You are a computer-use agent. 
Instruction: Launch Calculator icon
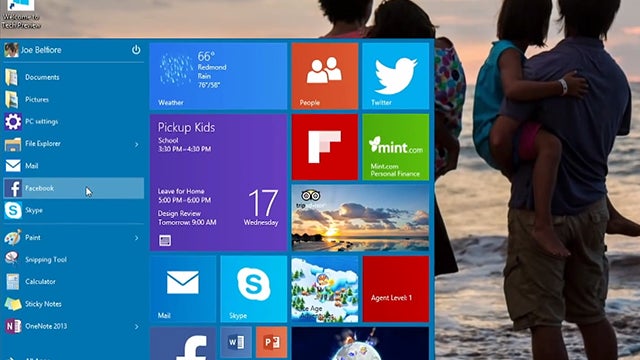point(13,282)
